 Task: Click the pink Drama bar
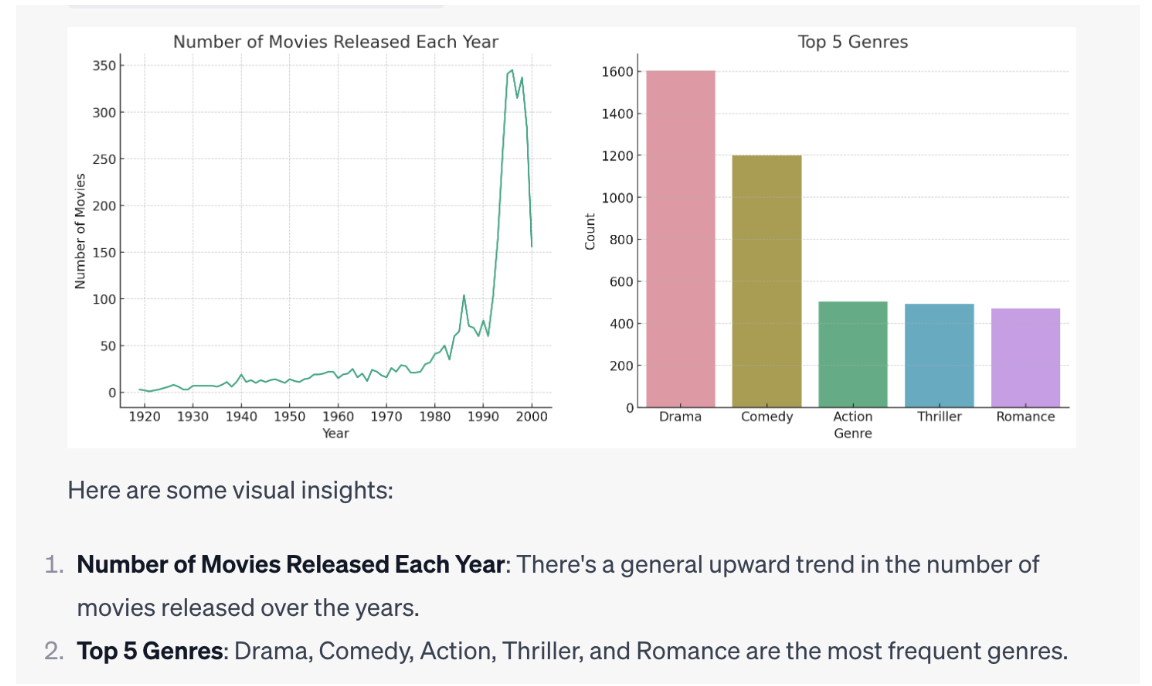pyautogui.click(x=680, y=240)
